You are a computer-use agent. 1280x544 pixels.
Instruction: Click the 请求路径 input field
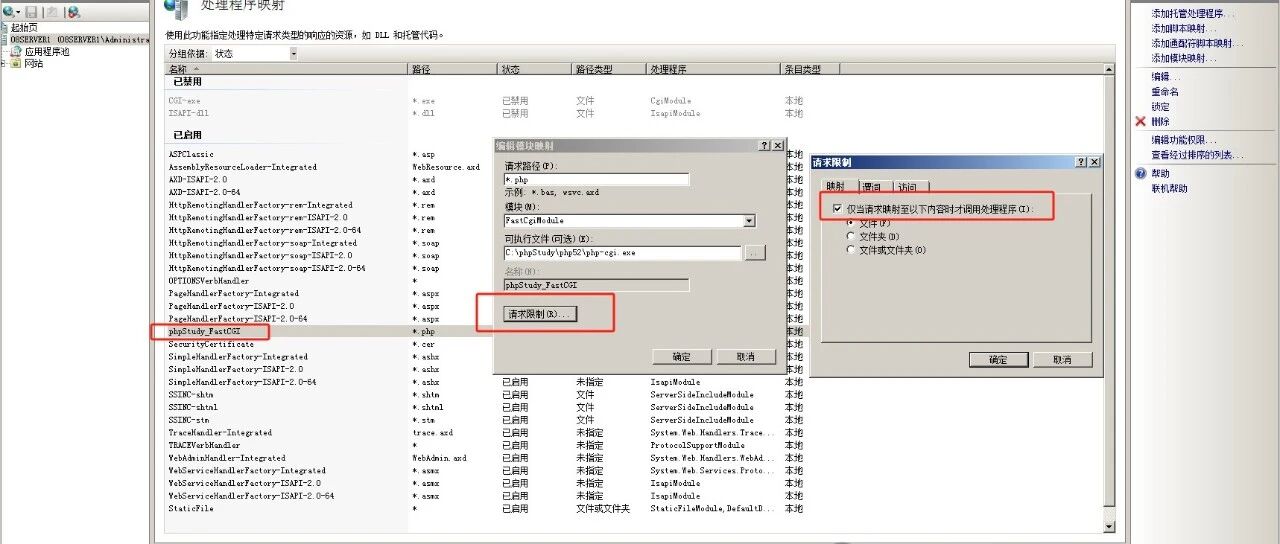(597, 180)
